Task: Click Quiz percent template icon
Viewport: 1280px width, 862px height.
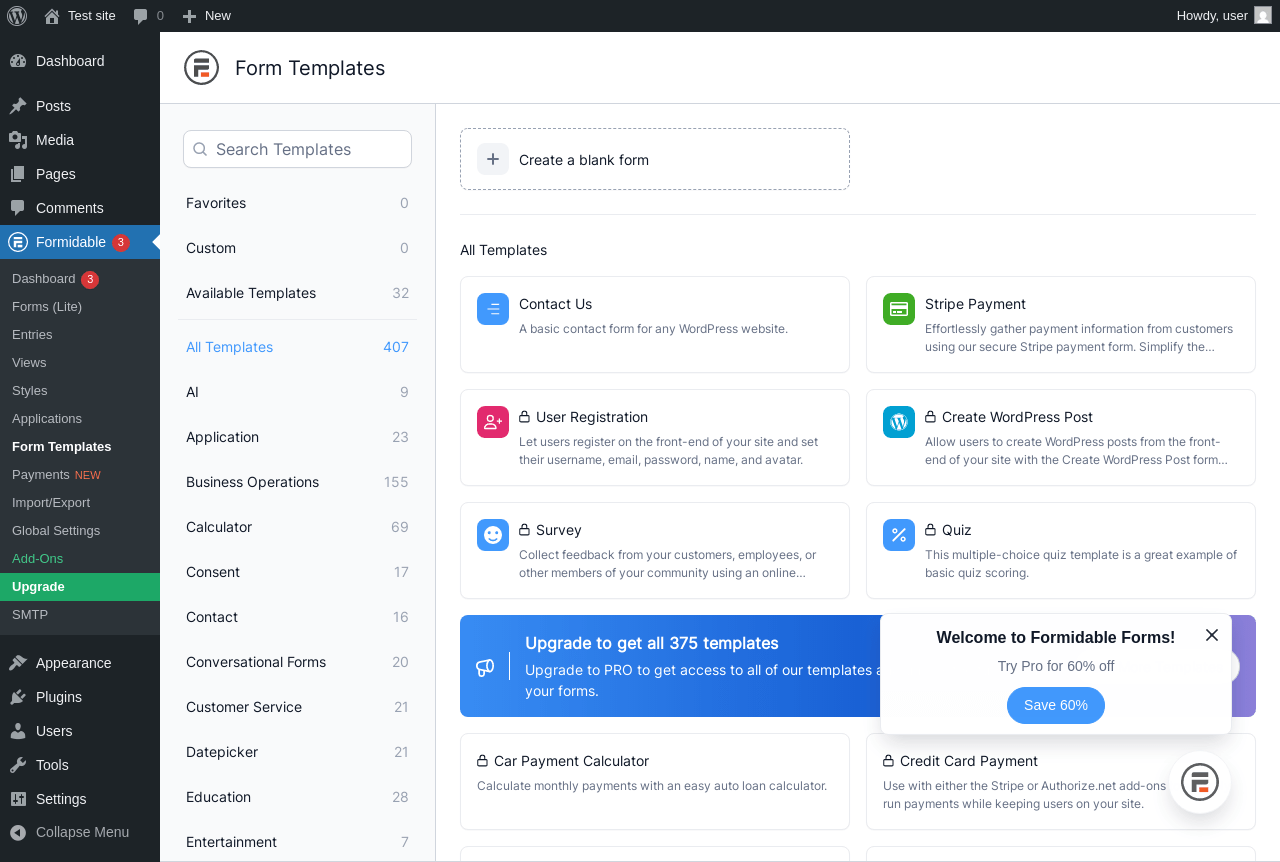Action: click(899, 535)
